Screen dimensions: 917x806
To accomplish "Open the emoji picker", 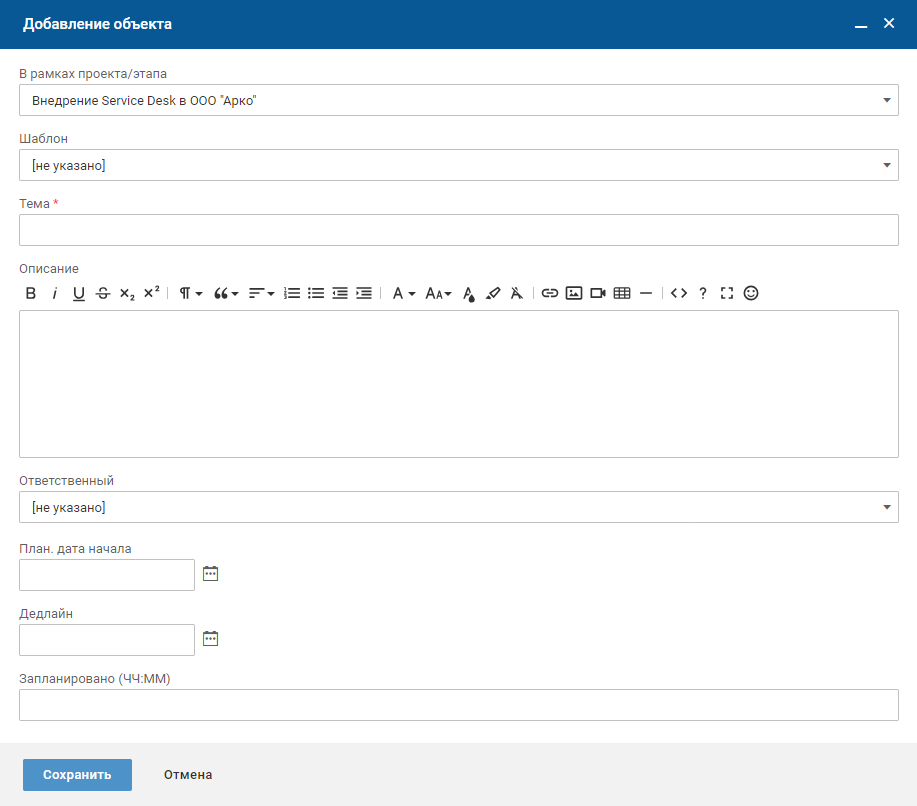I will point(751,293).
